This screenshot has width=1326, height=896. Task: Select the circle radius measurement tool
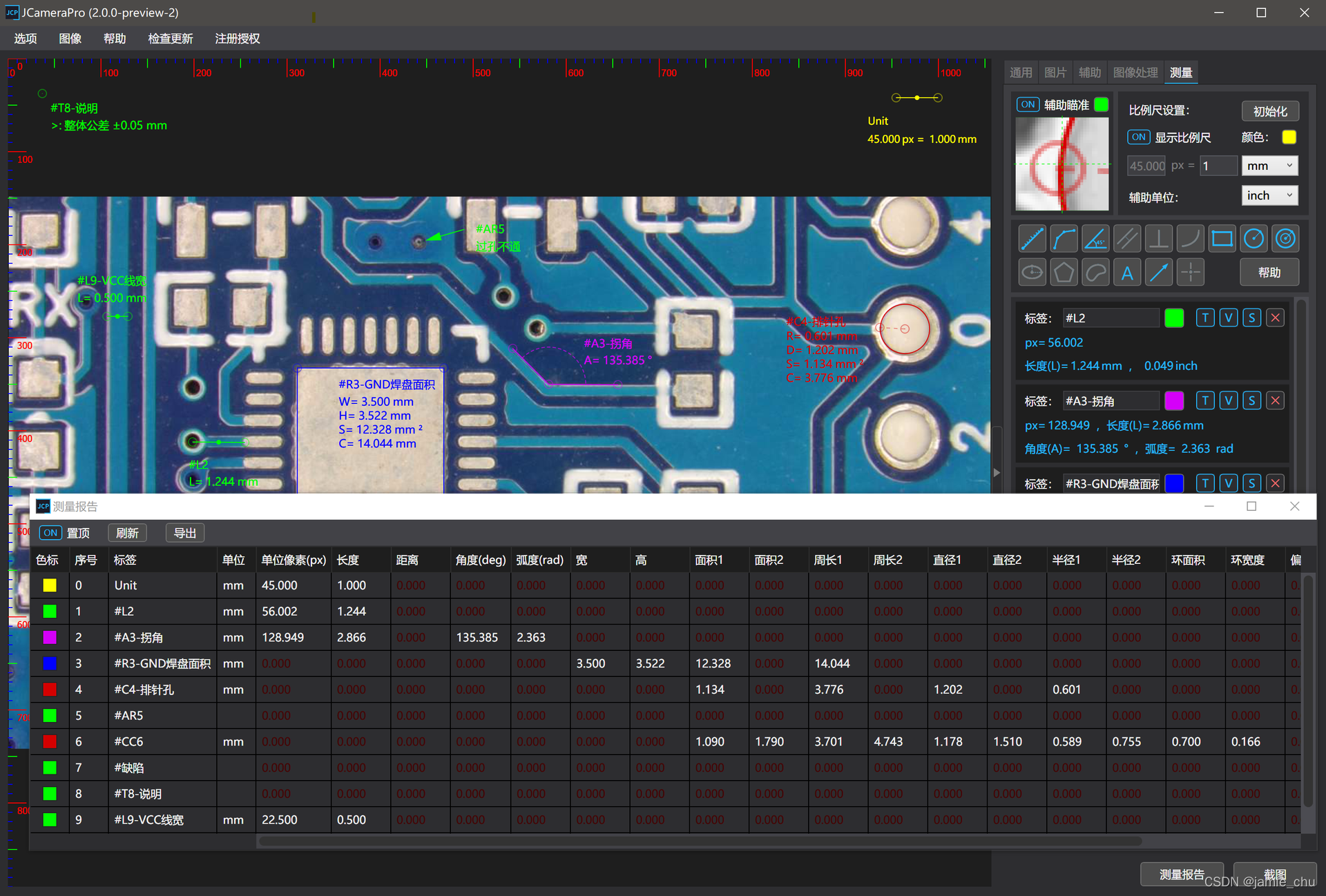(1253, 240)
